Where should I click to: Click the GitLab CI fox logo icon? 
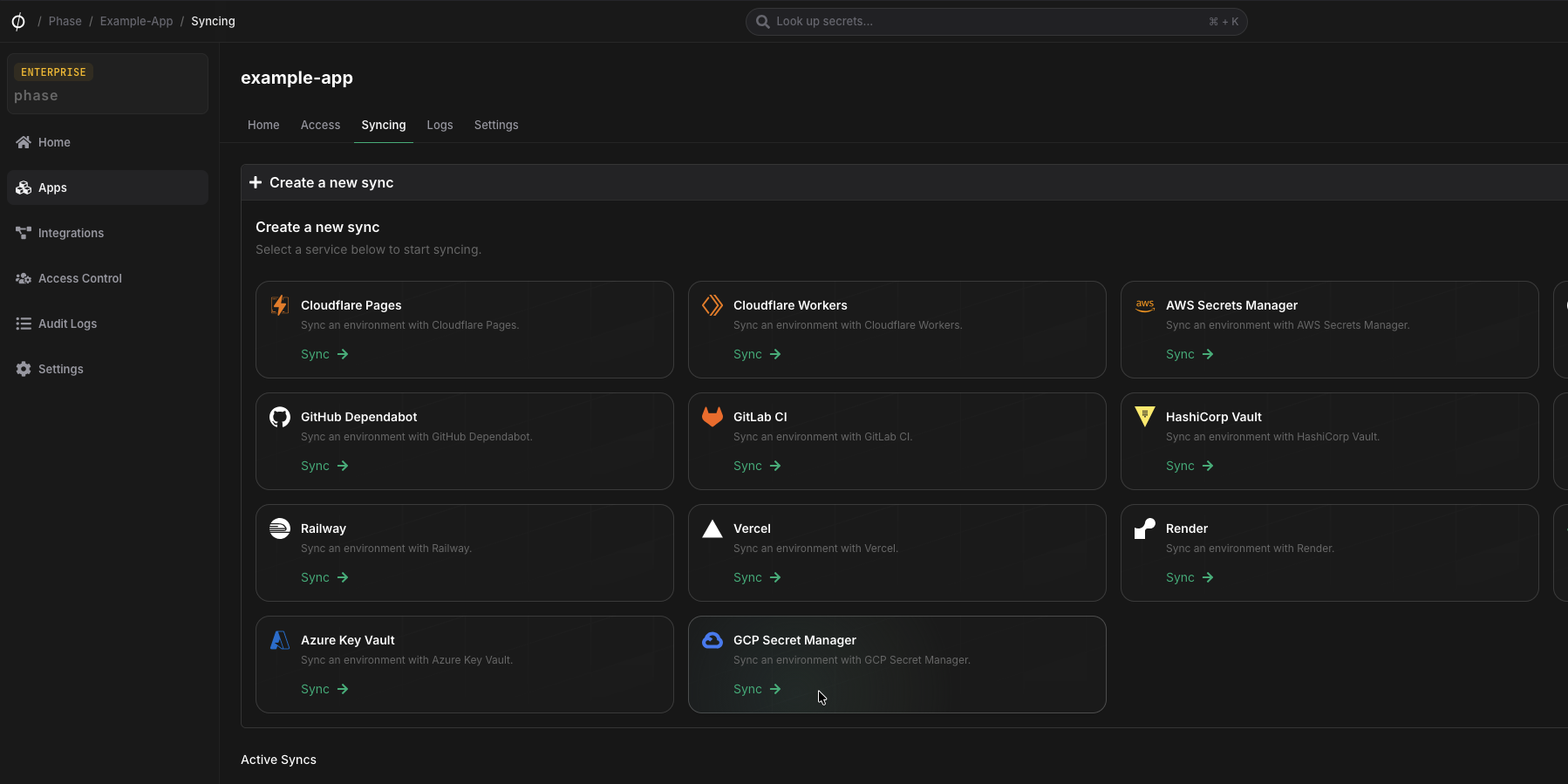coord(712,417)
